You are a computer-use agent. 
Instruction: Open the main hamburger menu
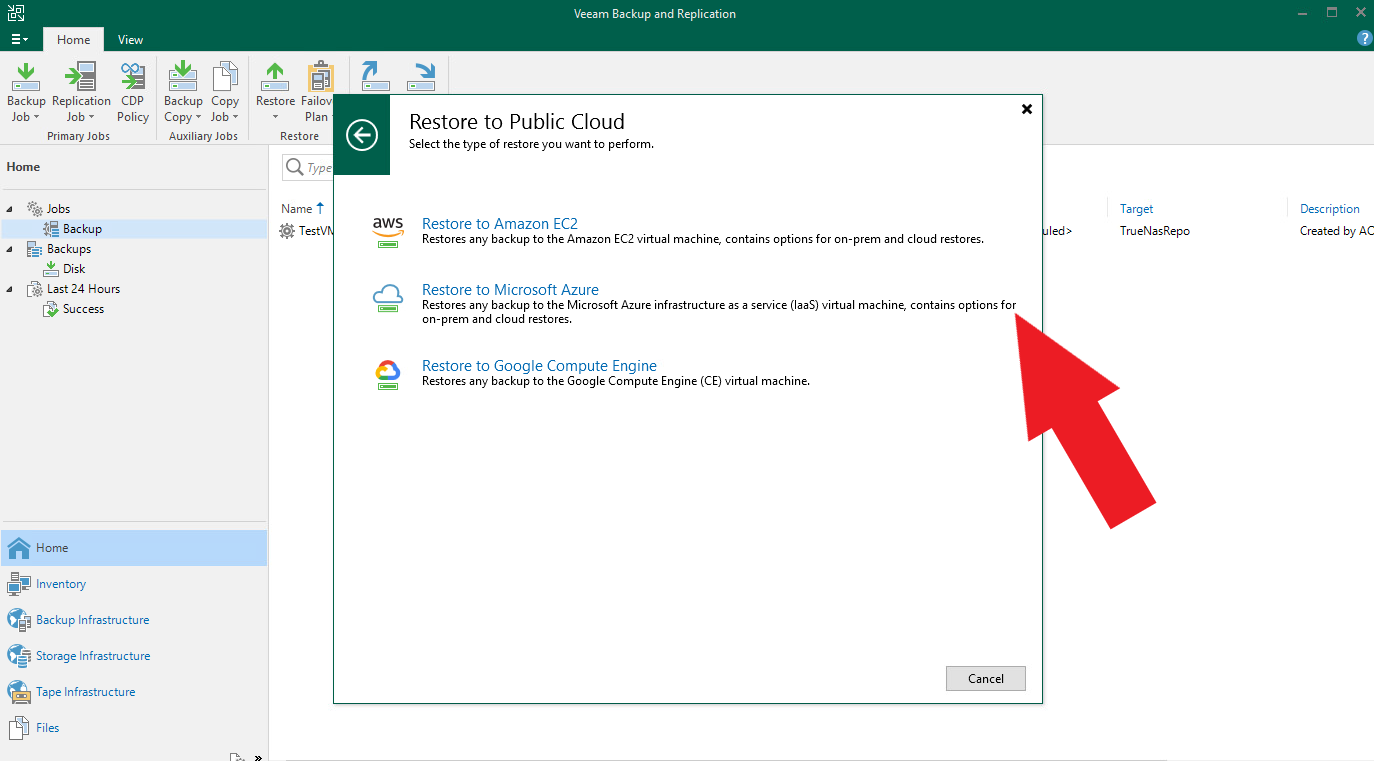20,40
